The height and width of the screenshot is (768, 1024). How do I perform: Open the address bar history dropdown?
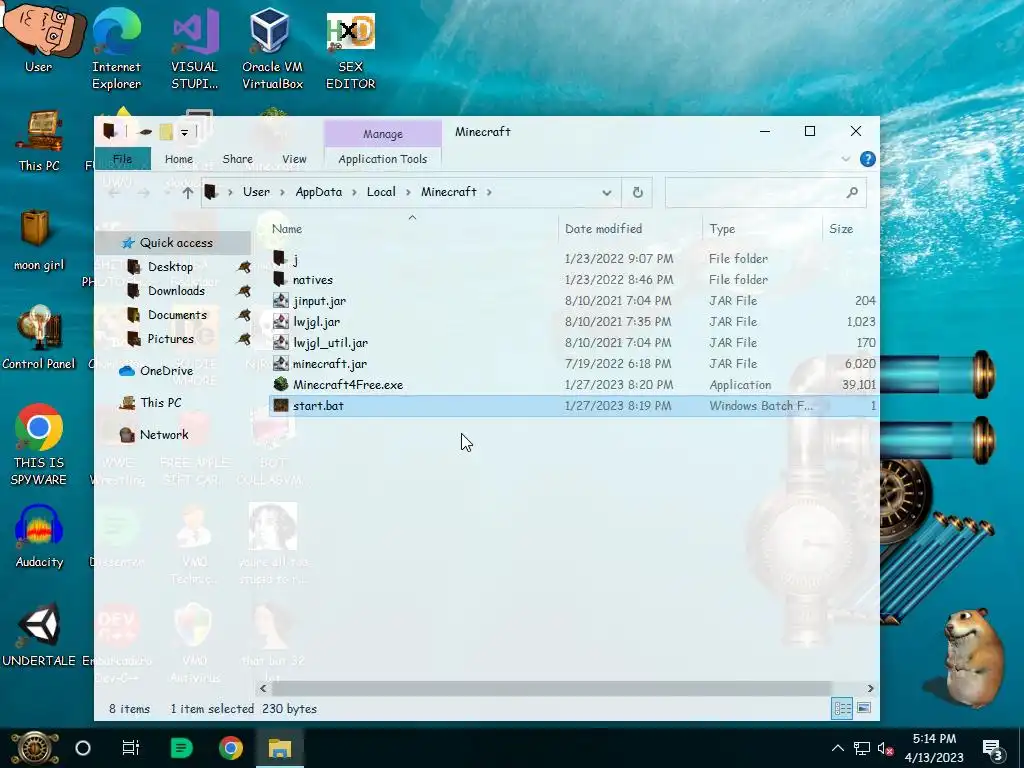pos(607,193)
